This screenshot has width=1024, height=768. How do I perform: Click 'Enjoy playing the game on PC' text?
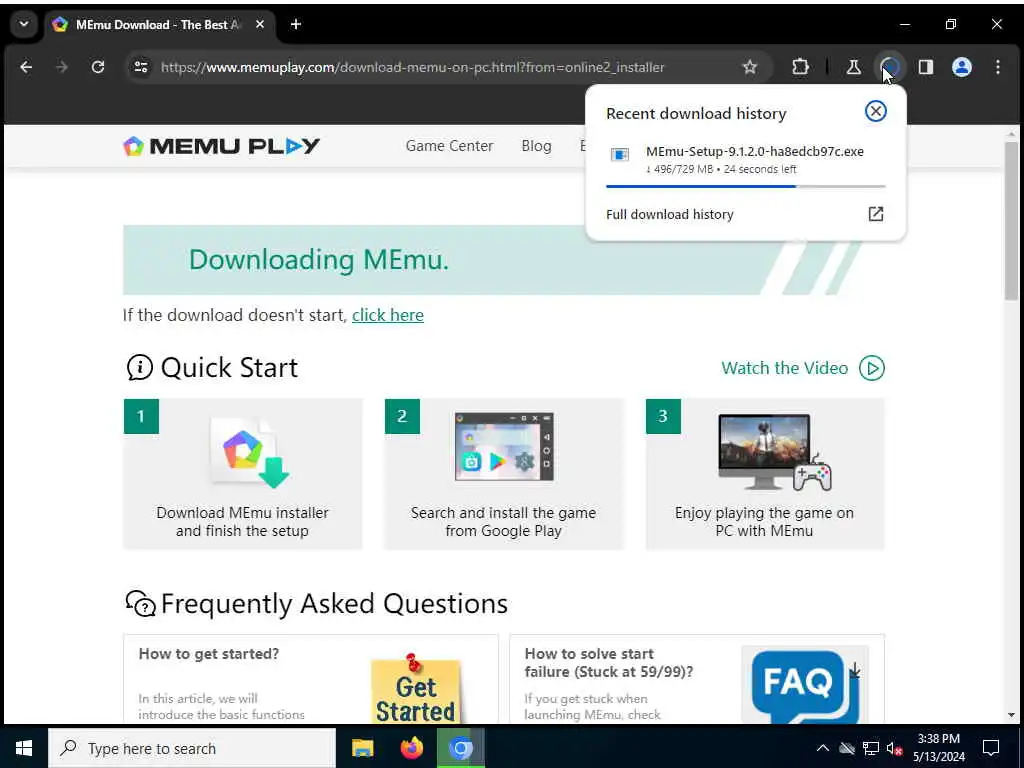764,521
